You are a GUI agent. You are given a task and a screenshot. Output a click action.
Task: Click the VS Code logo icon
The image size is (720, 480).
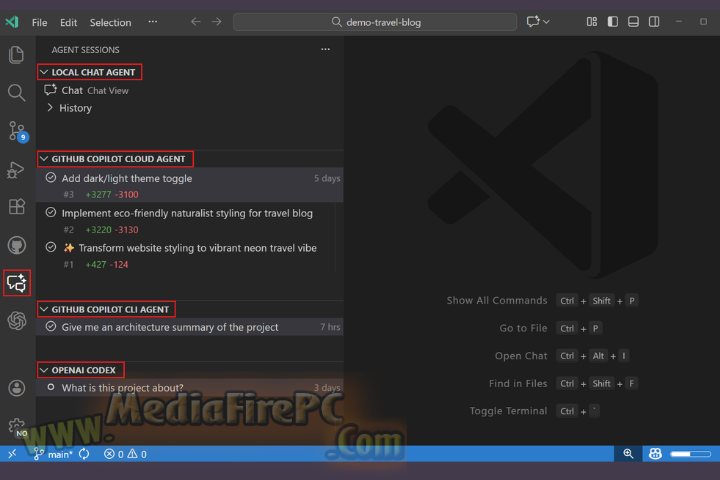click(x=12, y=22)
